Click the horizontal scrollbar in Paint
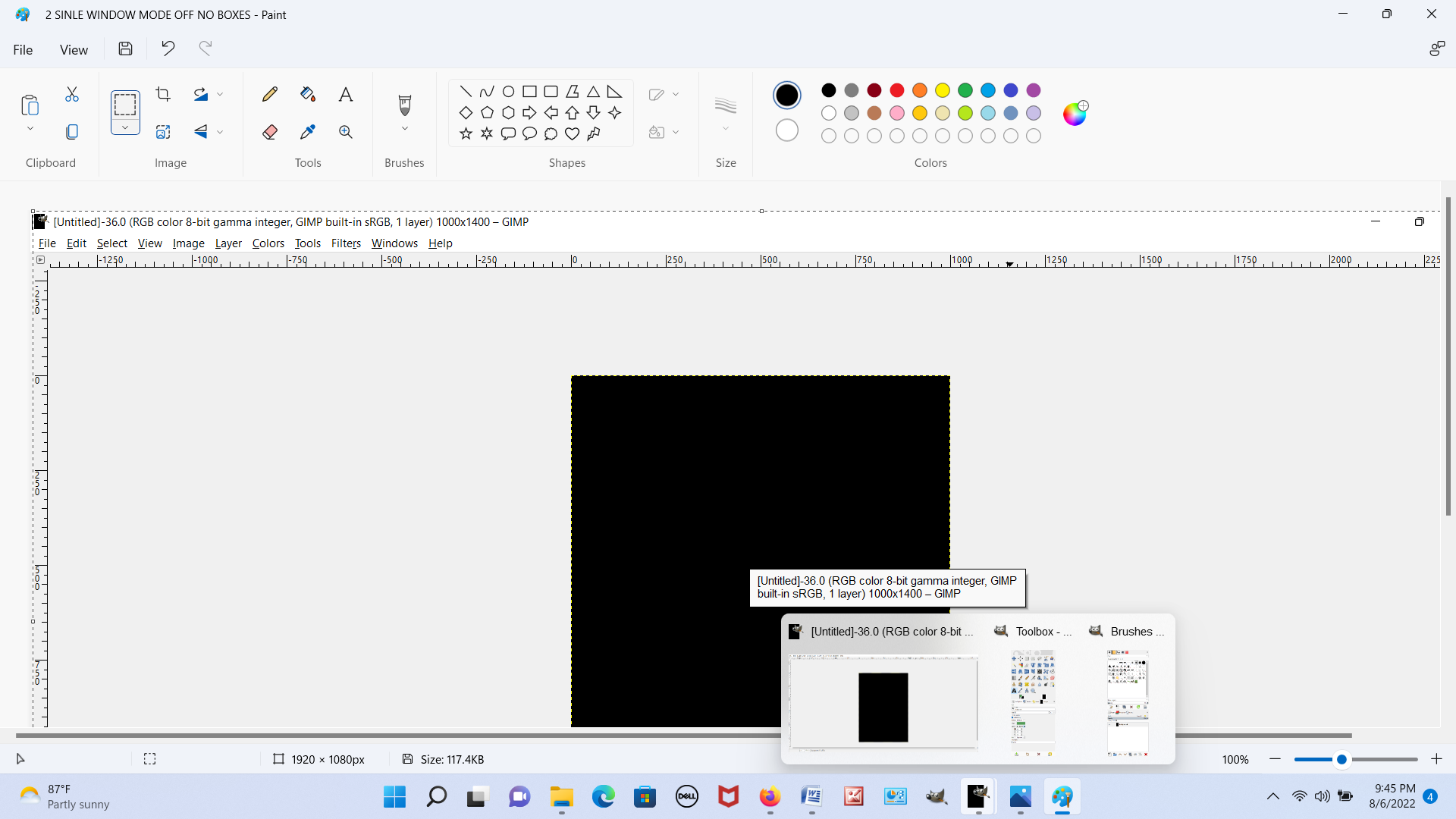Viewport: 1456px width, 819px height. [x=683, y=735]
